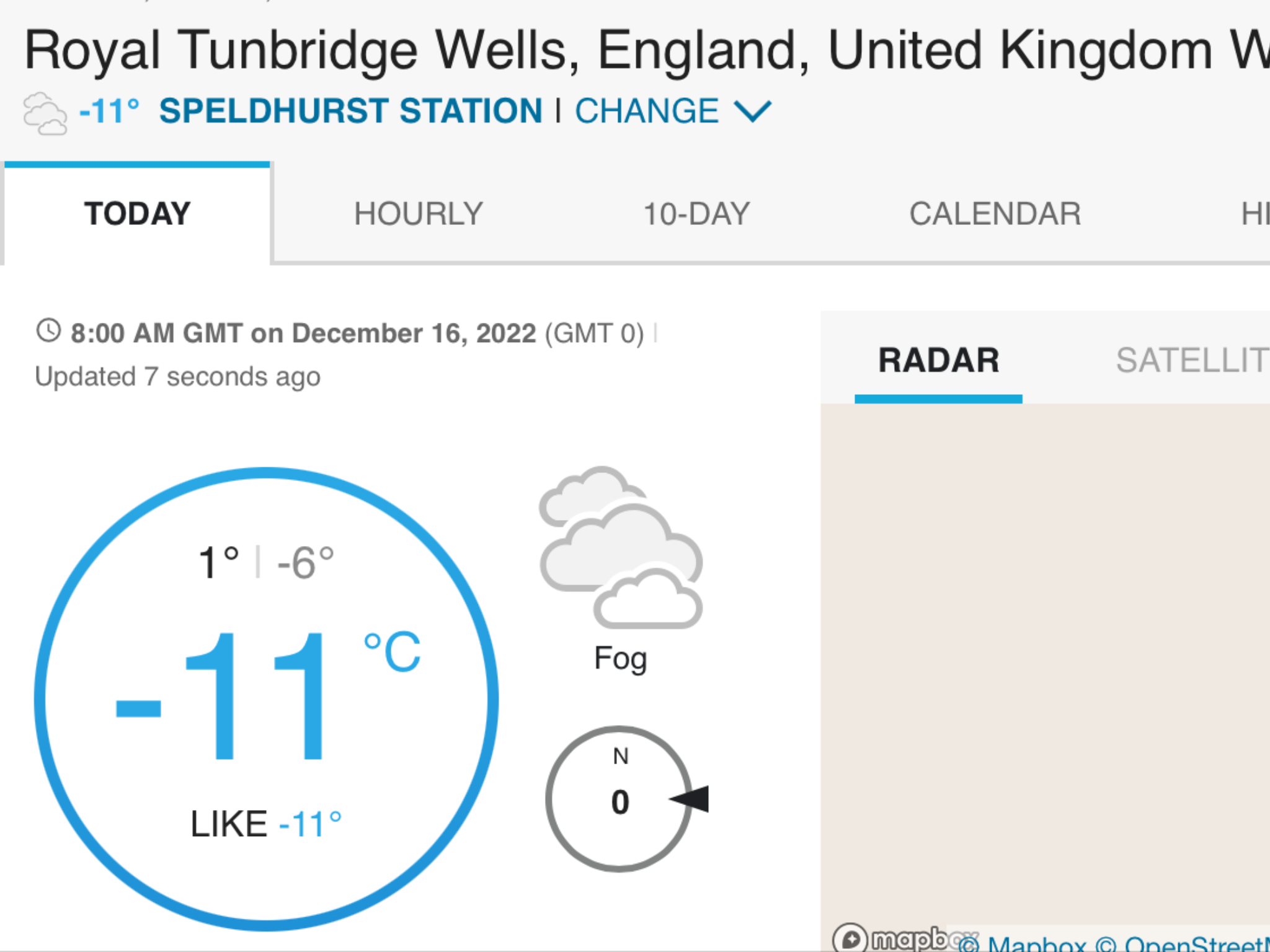The height and width of the screenshot is (952, 1270).
Task: Switch map view to SATELLITE
Action: 1192,360
